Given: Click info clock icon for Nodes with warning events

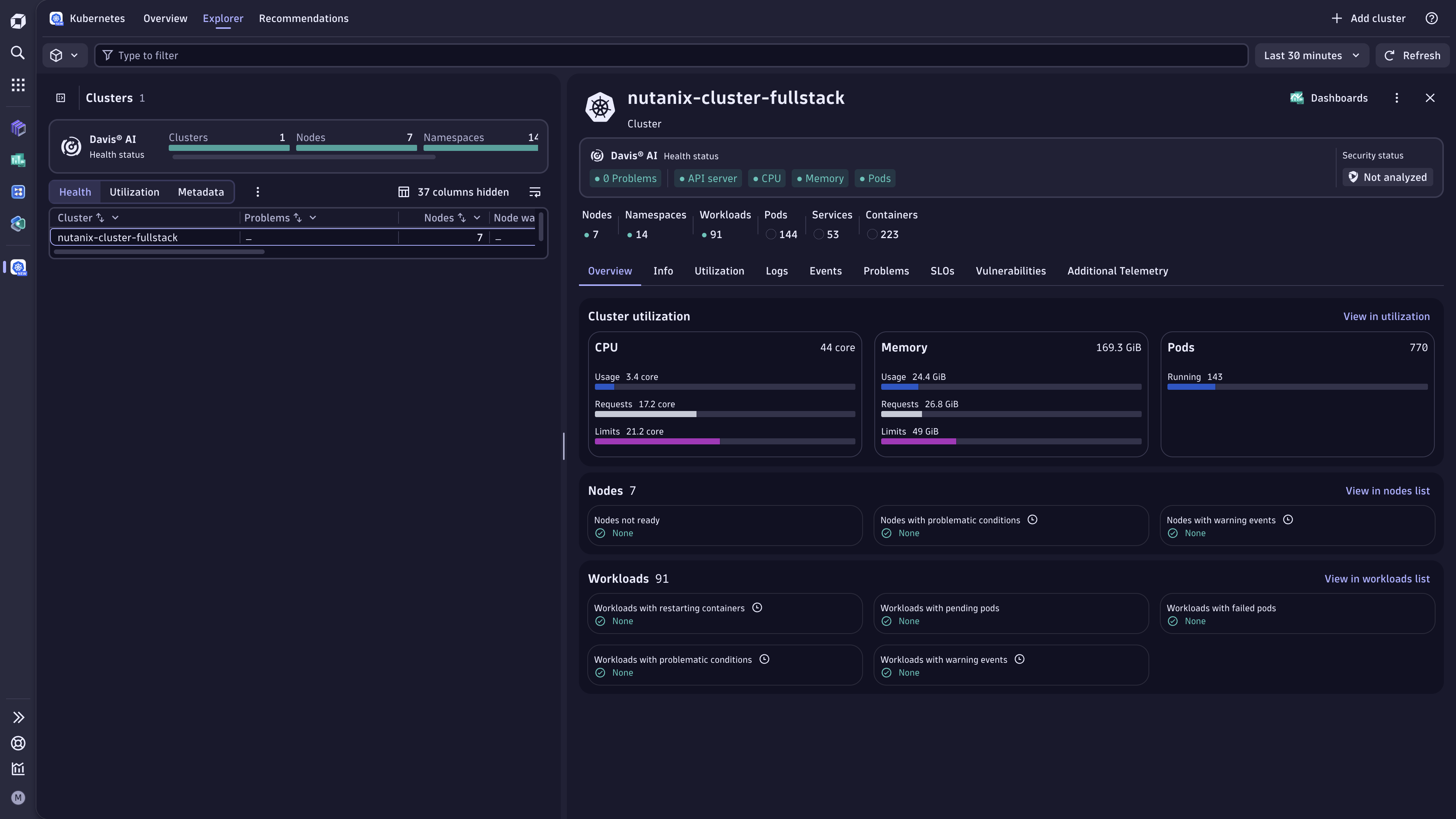Looking at the screenshot, I should [1288, 519].
